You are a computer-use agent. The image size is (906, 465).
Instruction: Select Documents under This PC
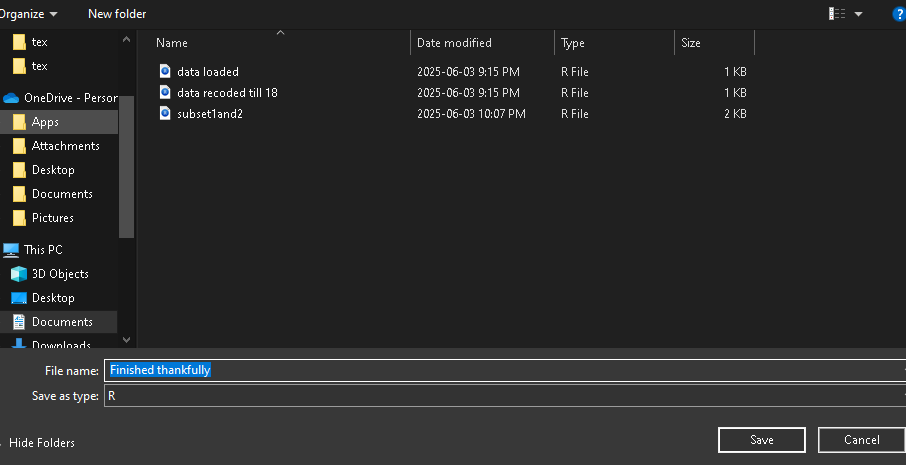pyautogui.click(x=62, y=322)
